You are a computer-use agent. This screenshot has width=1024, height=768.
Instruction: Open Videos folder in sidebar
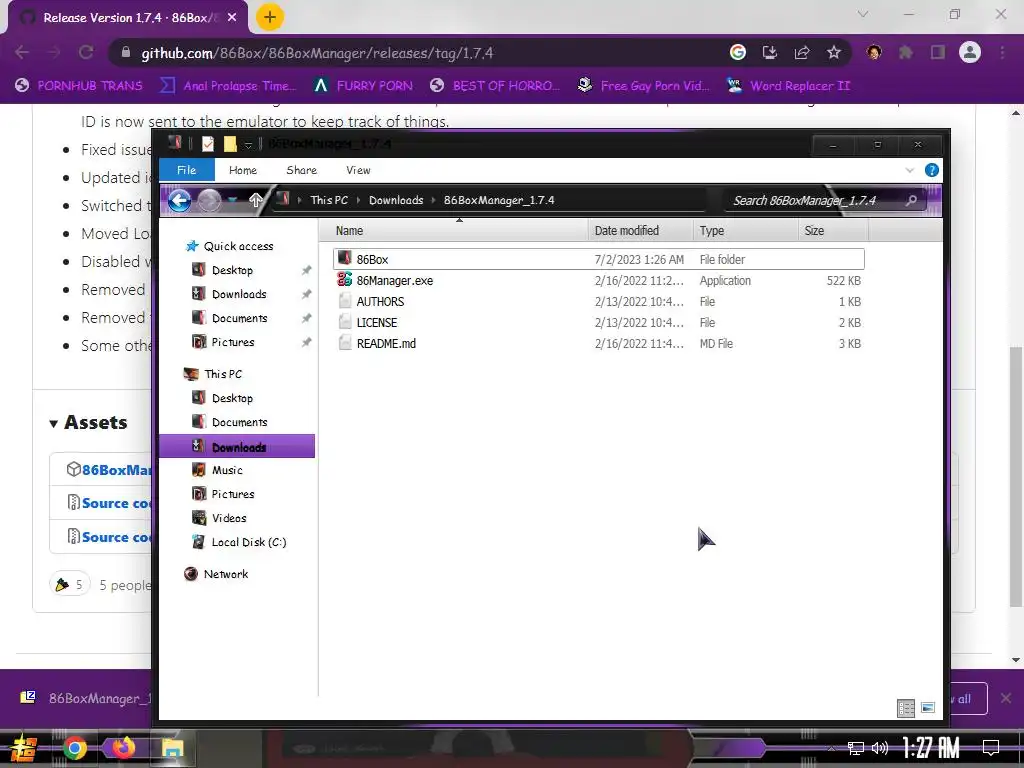click(229, 518)
